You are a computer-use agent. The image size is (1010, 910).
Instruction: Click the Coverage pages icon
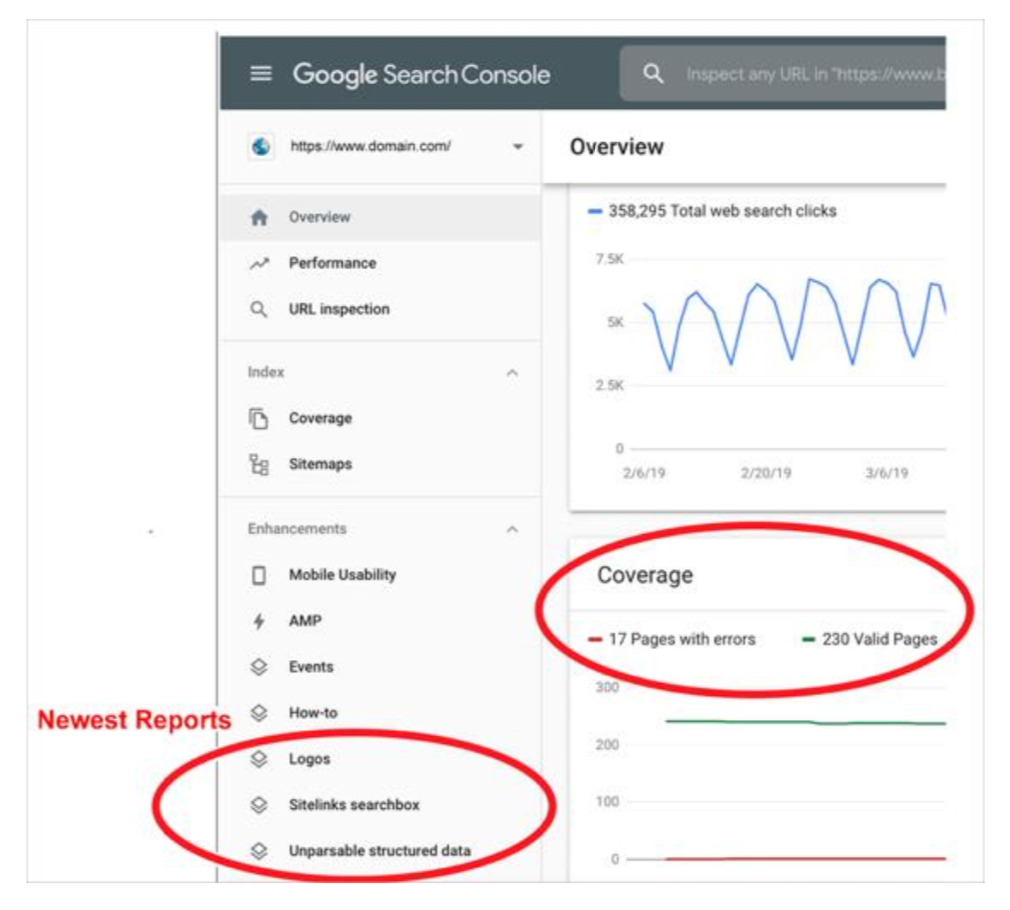coord(258,419)
